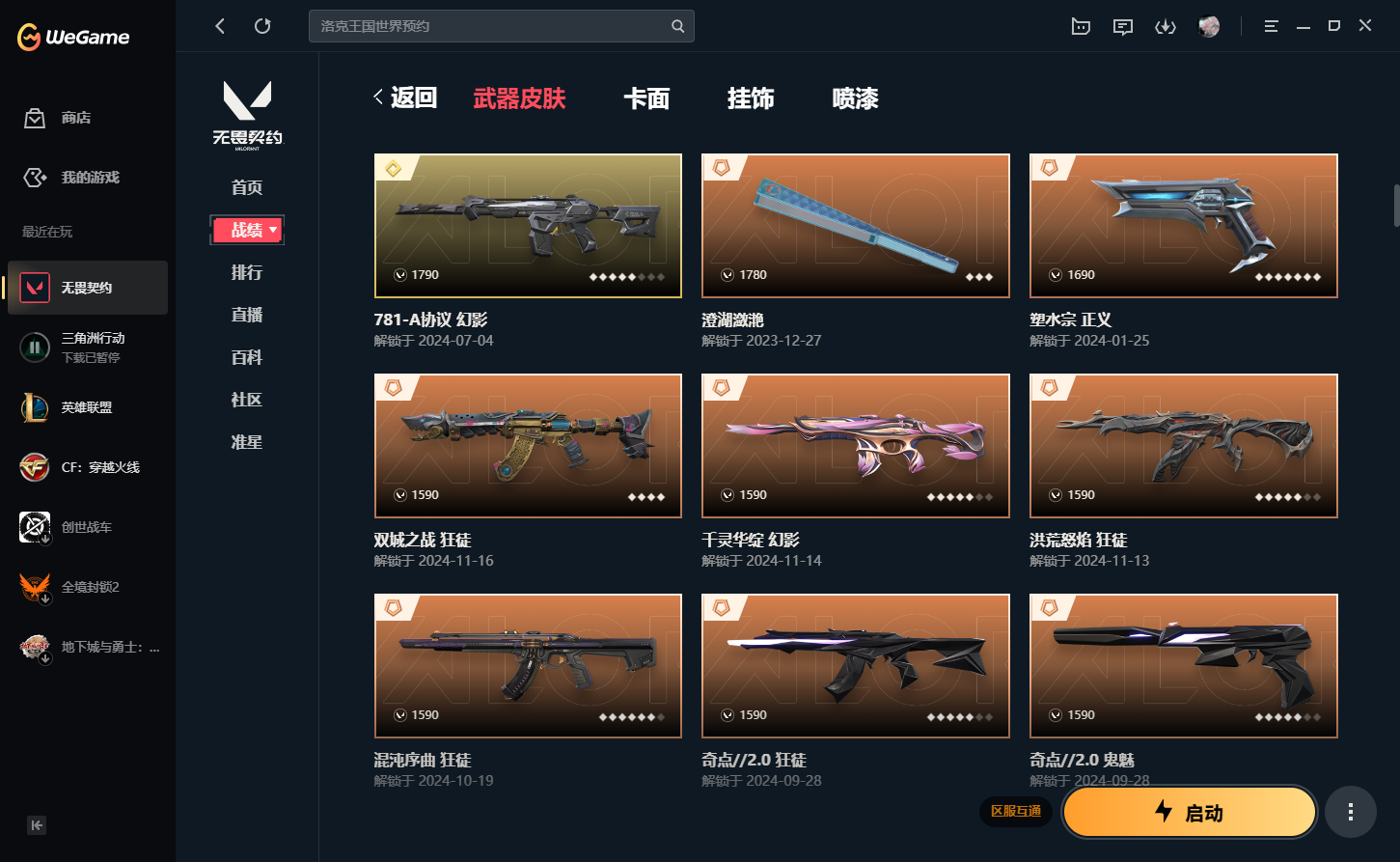The width and height of the screenshot is (1400, 862).
Task: Click the 我的游戏 controller icon
Action: click(35, 178)
